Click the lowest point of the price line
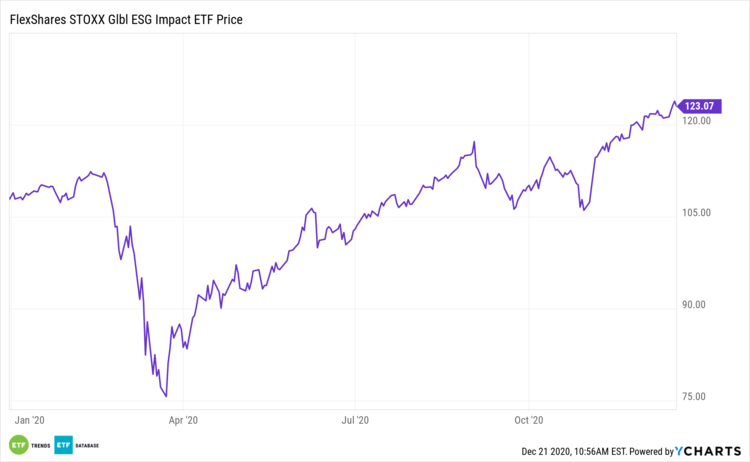 166,396
